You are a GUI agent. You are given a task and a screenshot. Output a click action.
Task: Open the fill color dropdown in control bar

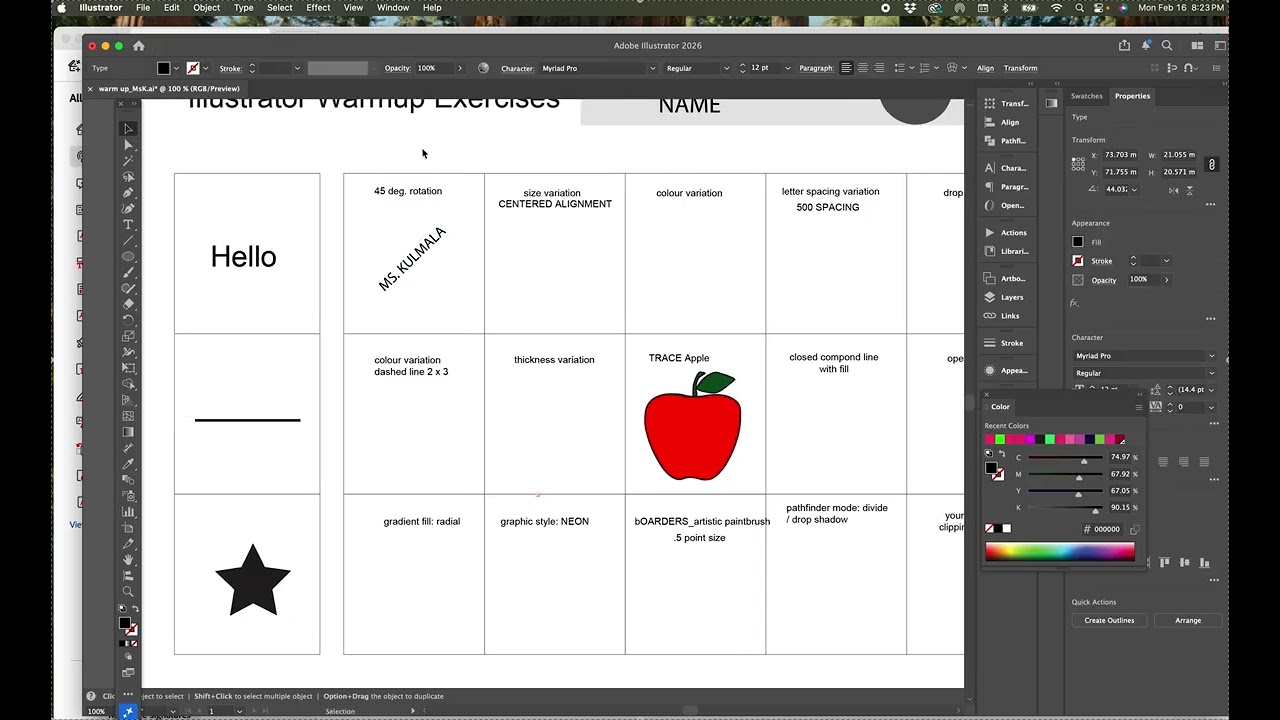pos(177,68)
